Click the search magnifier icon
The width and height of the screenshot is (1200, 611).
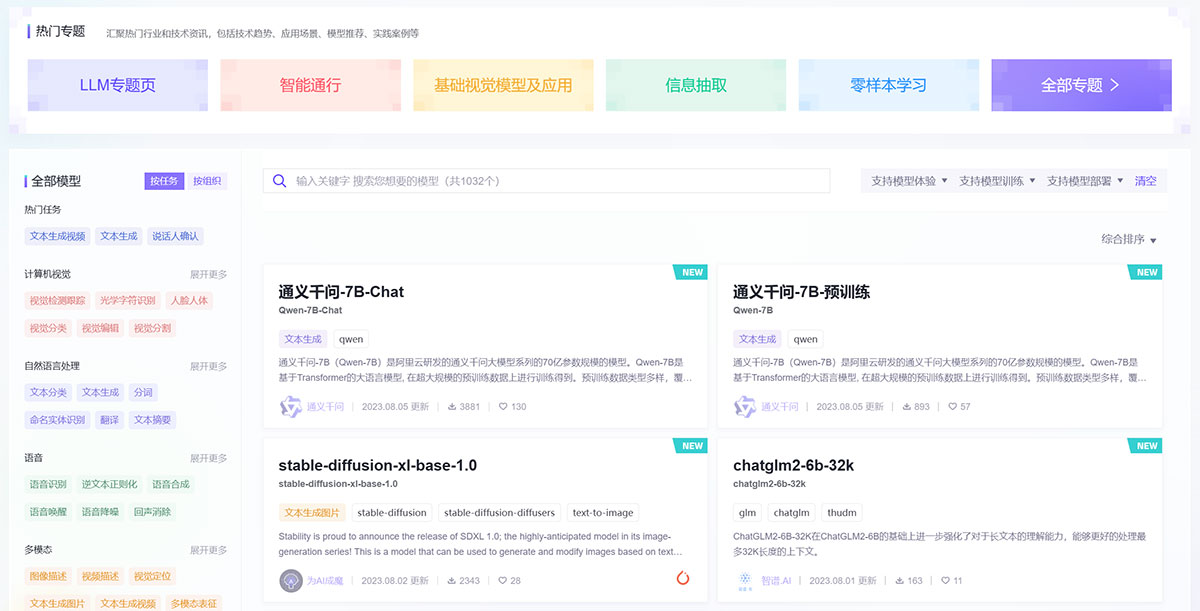[x=280, y=181]
